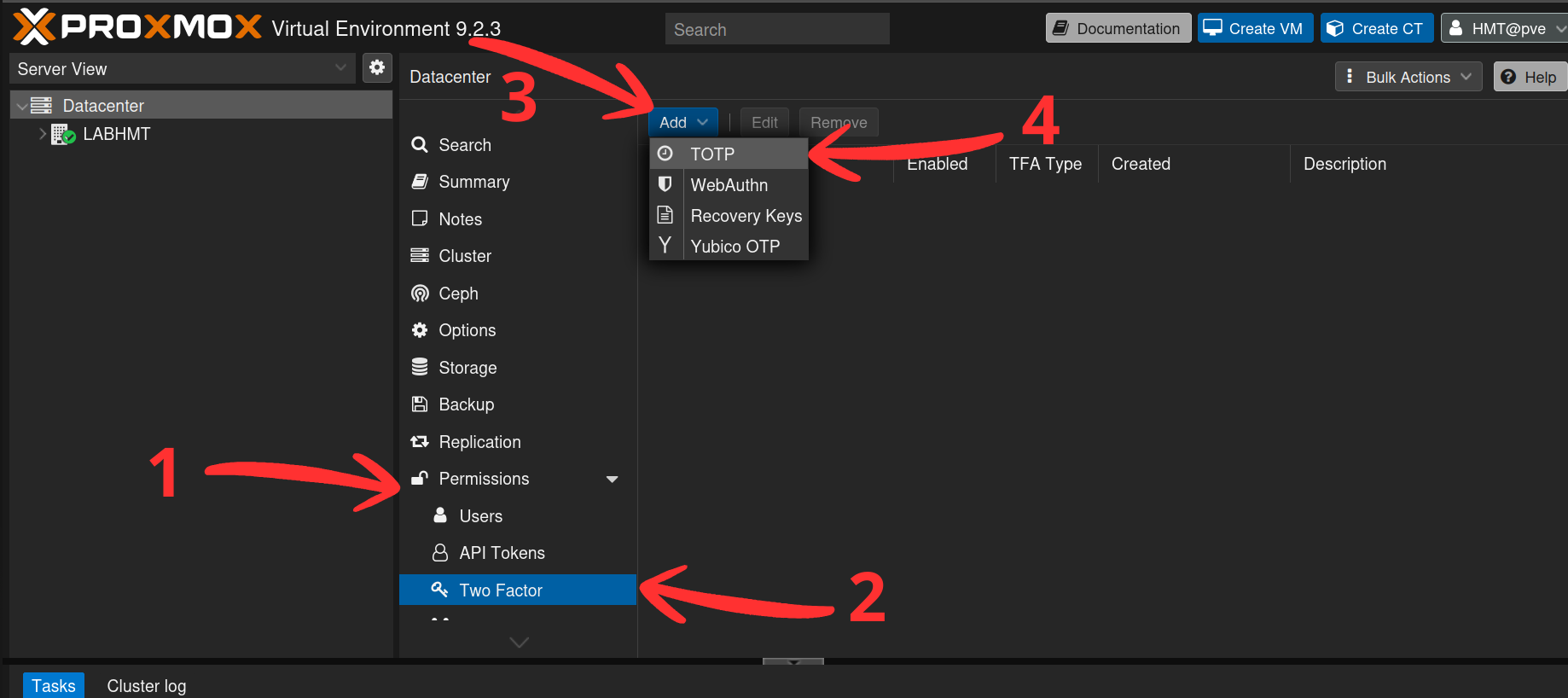Click the Permissions unlock icon
The height and width of the screenshot is (698, 1568).
point(419,479)
